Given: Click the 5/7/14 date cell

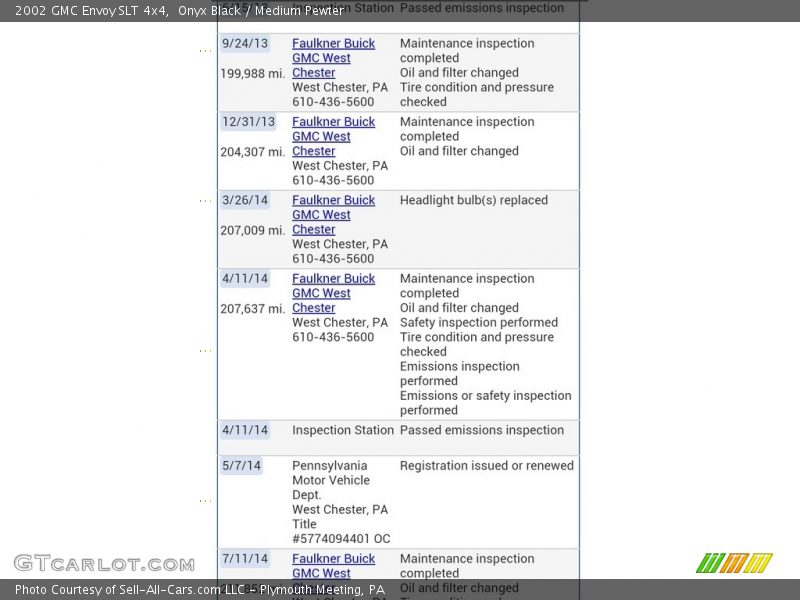Looking at the screenshot, I should [x=241, y=466].
